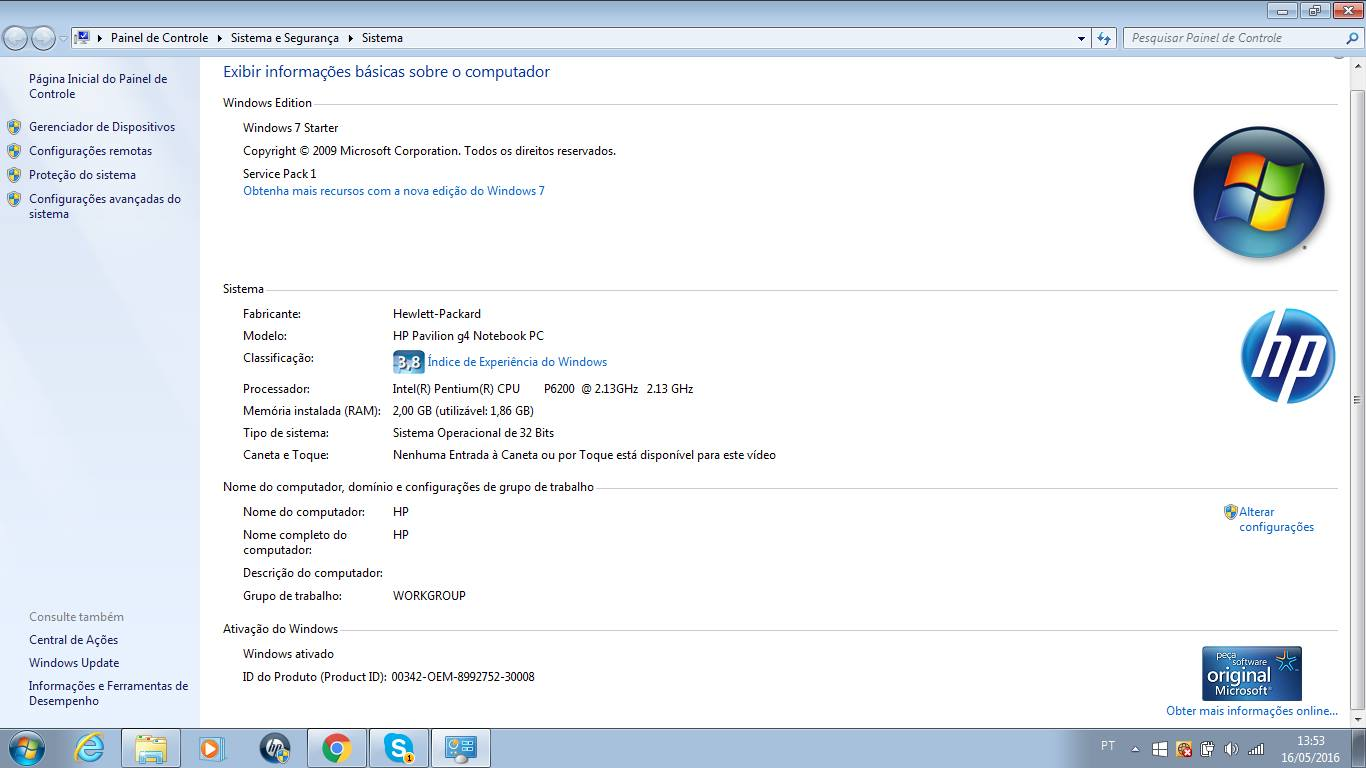Click Alterar configurações link
This screenshot has width=1366, height=768.
(1276, 519)
